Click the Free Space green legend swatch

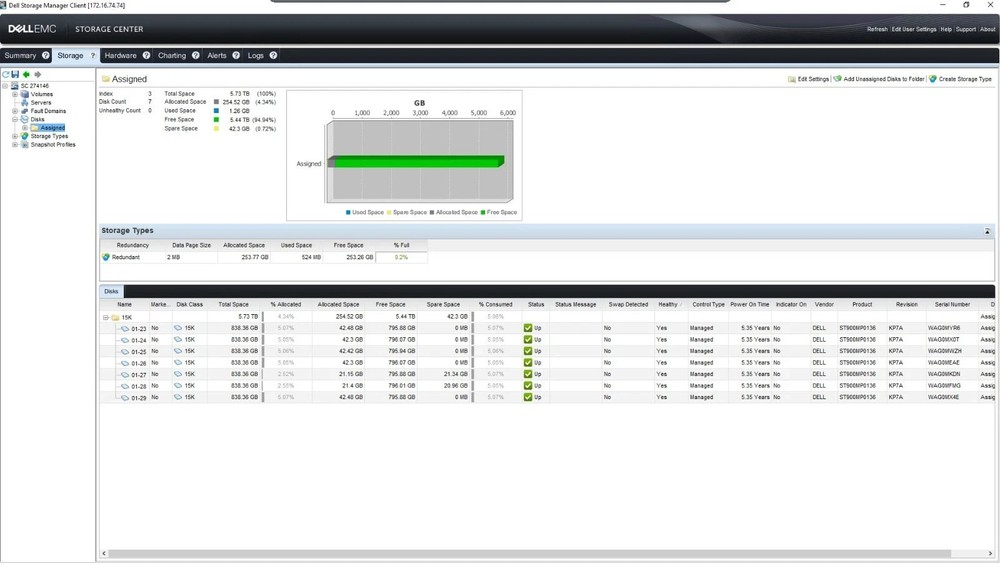[x=483, y=212]
